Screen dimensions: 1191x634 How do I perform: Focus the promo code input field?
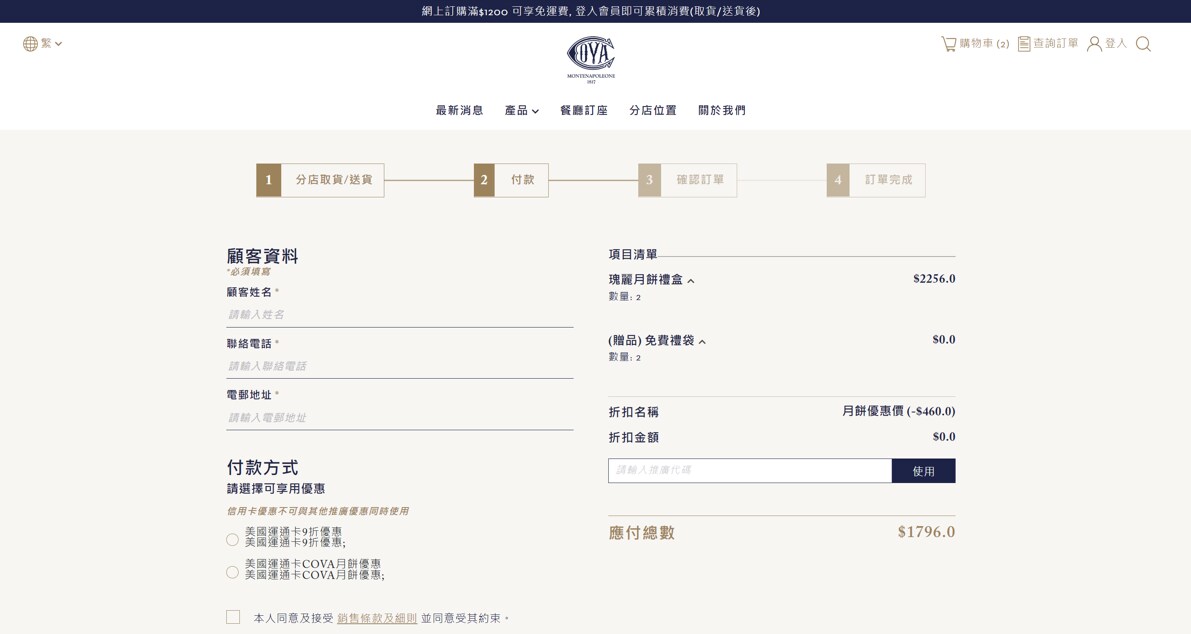[x=749, y=470]
